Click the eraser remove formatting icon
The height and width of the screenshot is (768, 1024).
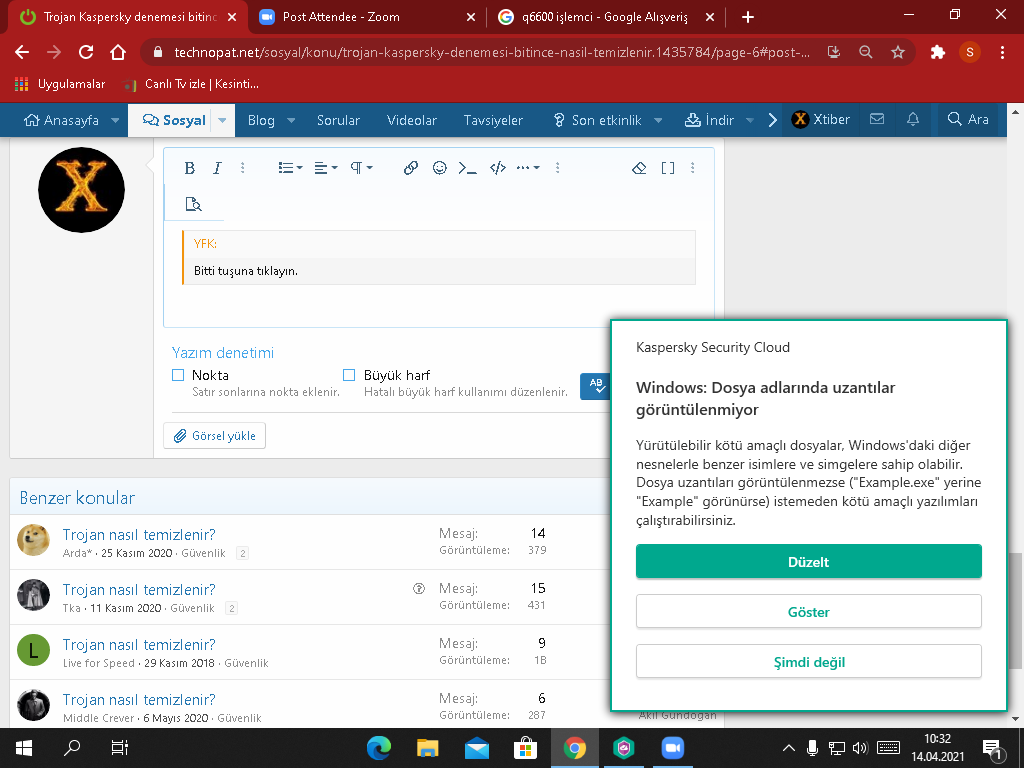tap(639, 168)
